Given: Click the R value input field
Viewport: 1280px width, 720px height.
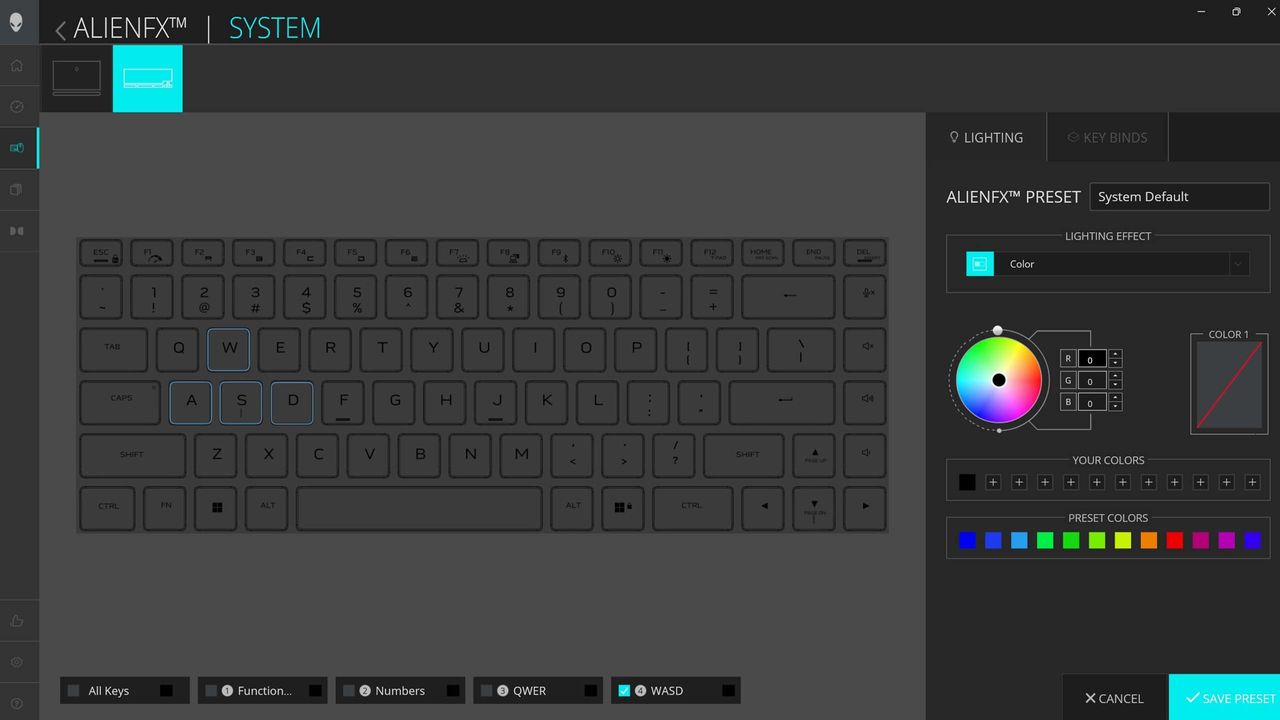Looking at the screenshot, I should (x=1091, y=358).
